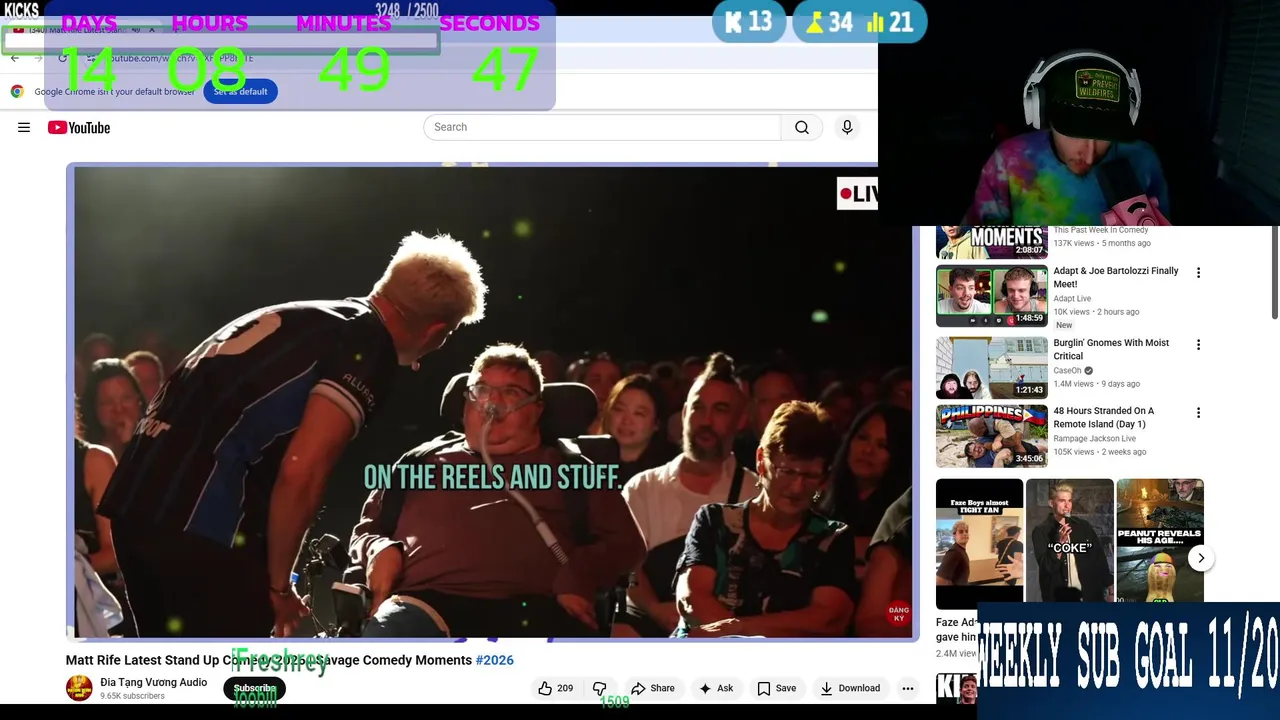Open options for Adapt & Joe Bartolozzi video

pyautogui.click(x=1198, y=272)
